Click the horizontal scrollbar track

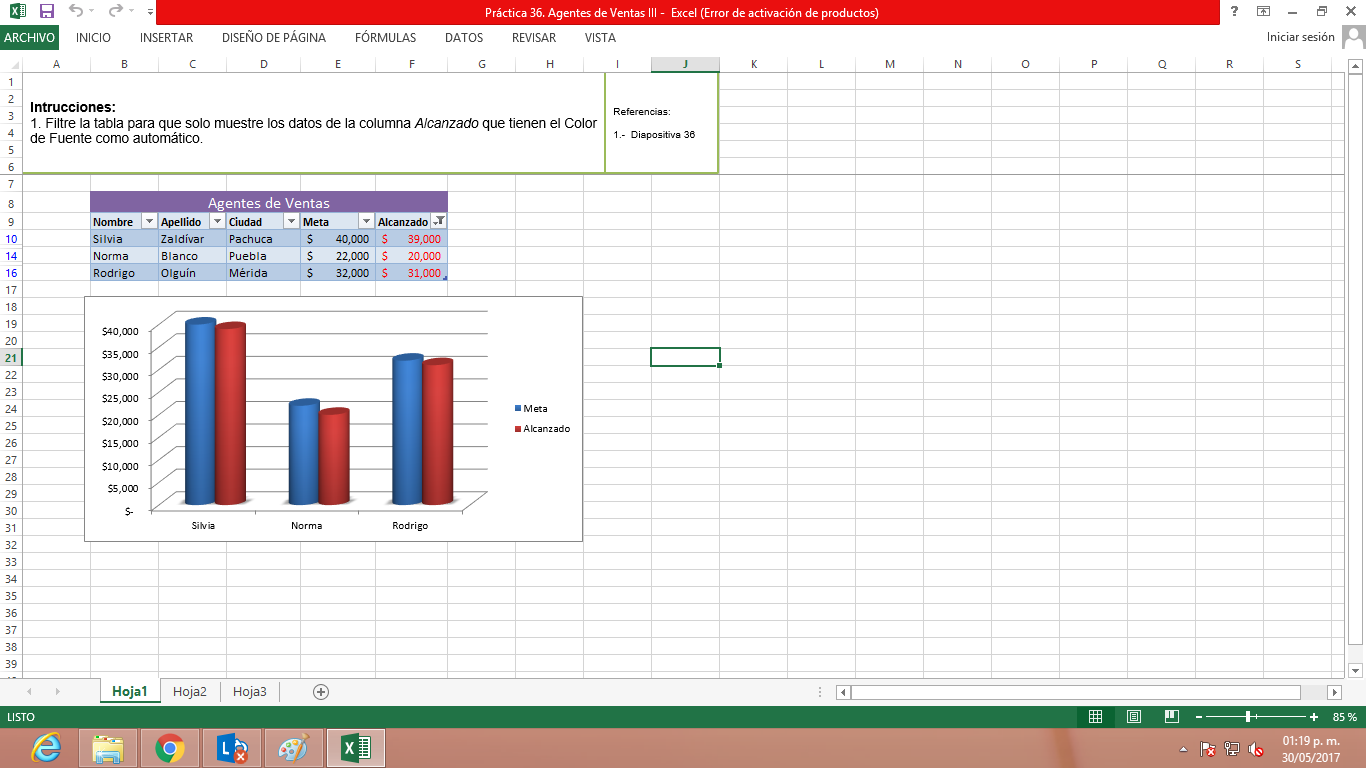[x=1075, y=692]
